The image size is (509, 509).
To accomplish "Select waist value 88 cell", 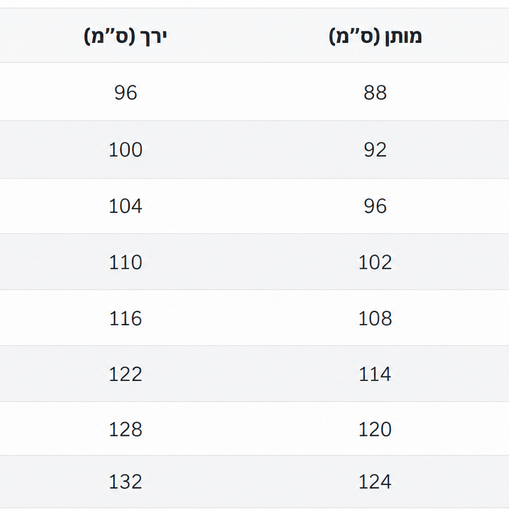I will pos(375,92).
